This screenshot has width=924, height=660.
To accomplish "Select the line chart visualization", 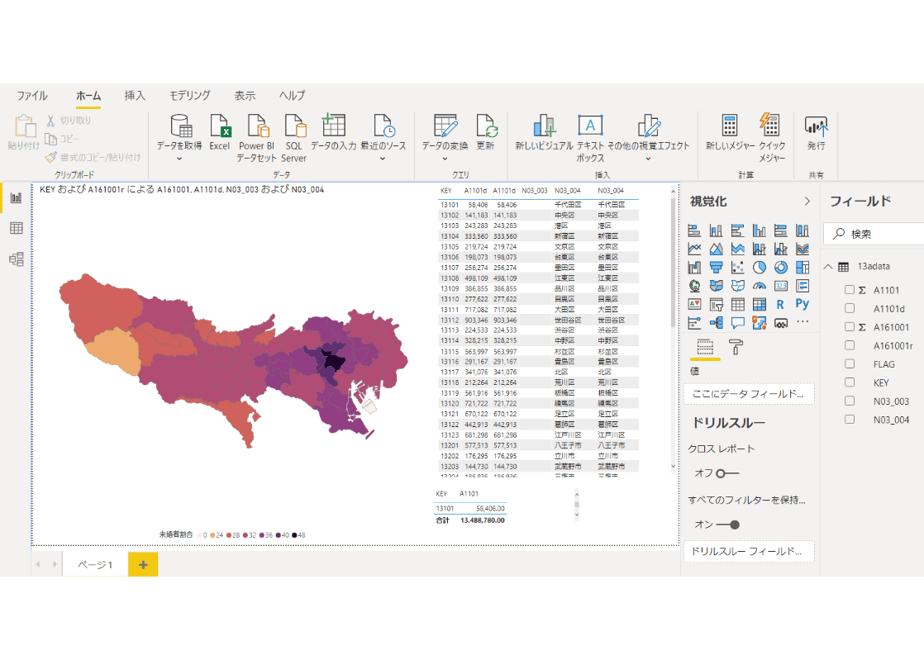I will 695,249.
